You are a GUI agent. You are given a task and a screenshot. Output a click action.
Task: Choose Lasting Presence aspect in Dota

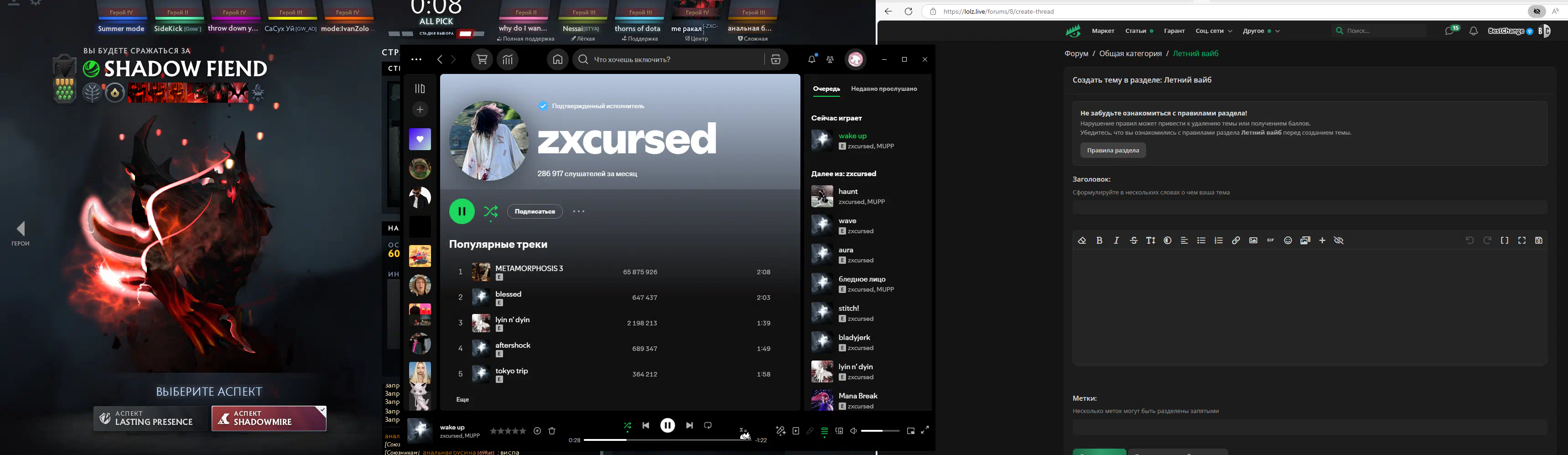(150, 418)
